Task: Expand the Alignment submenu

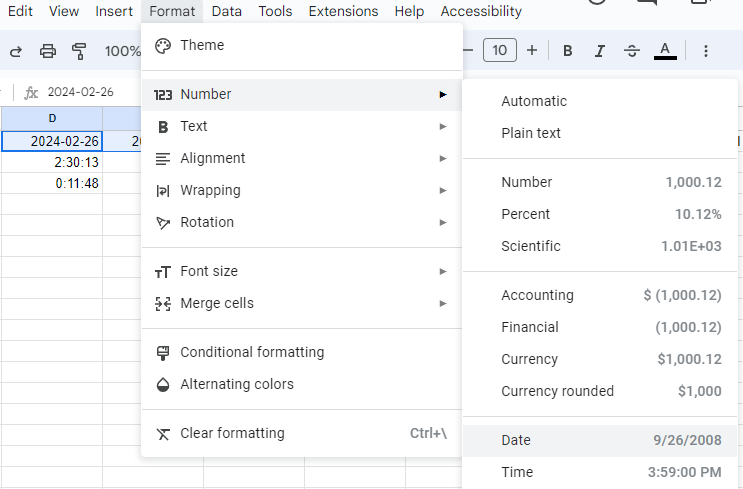Action: [x=301, y=158]
